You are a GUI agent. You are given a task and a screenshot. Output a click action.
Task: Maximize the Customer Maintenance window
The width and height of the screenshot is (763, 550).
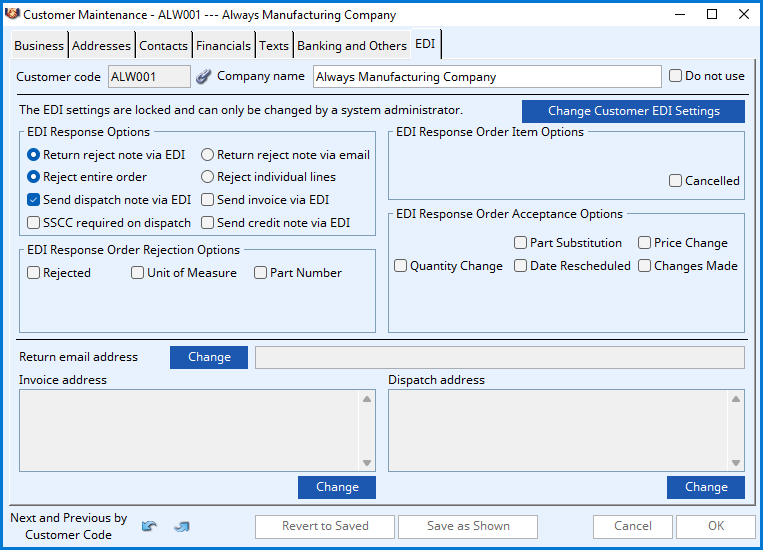pos(712,14)
